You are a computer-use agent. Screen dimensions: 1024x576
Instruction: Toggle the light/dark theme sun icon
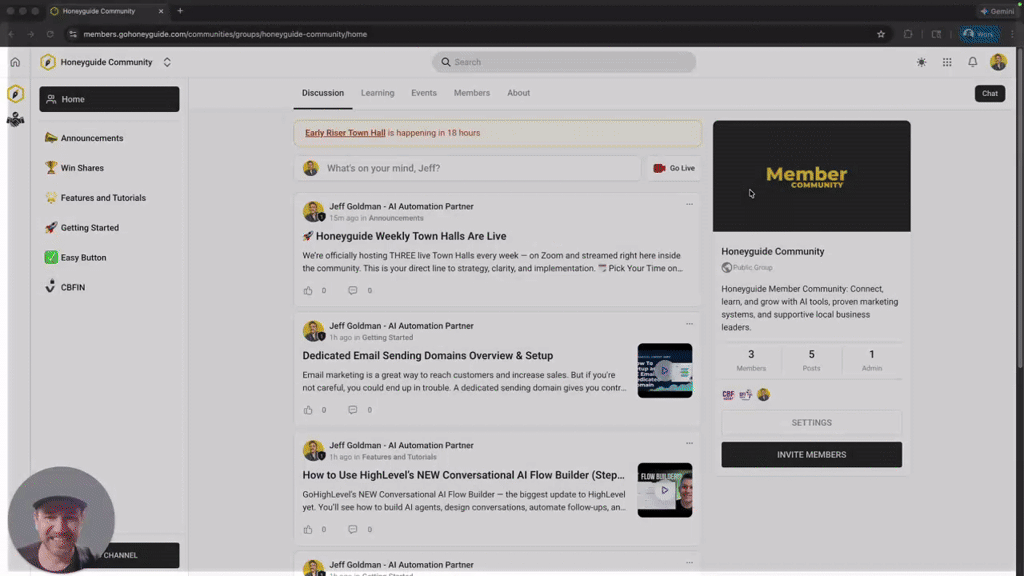921,62
